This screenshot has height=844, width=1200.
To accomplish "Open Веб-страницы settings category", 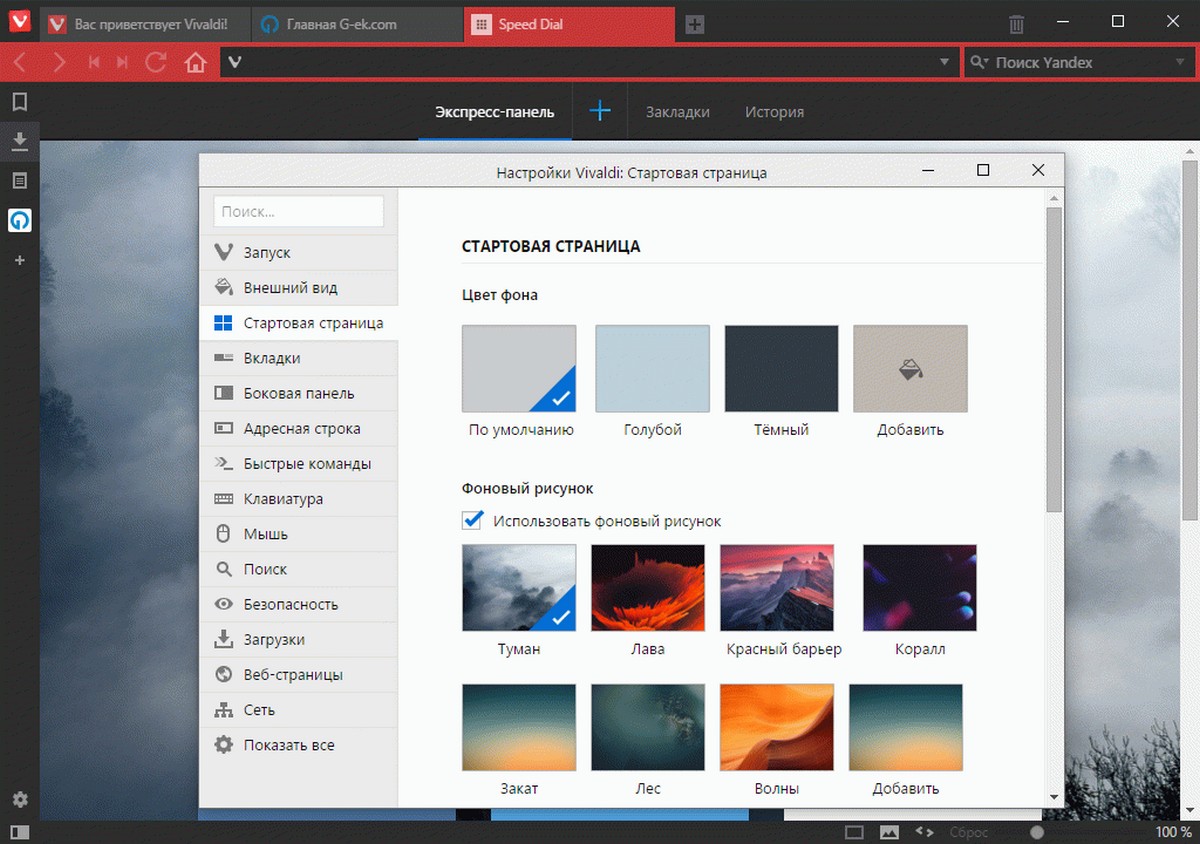I will pos(299,675).
